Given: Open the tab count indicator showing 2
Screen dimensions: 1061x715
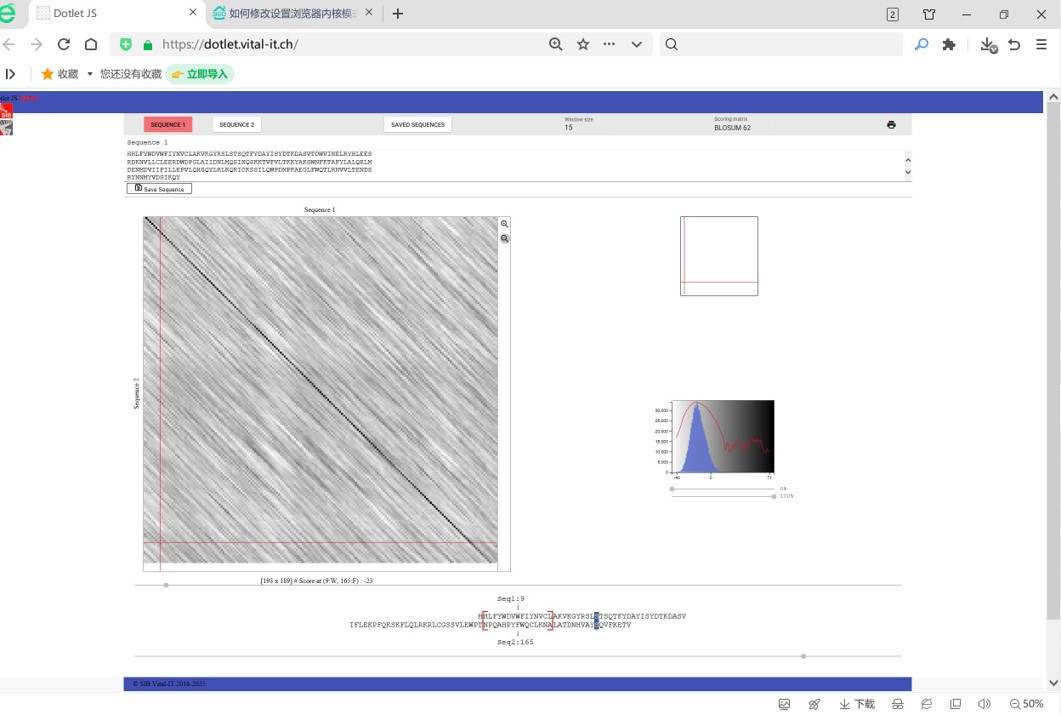Looking at the screenshot, I should point(893,14).
